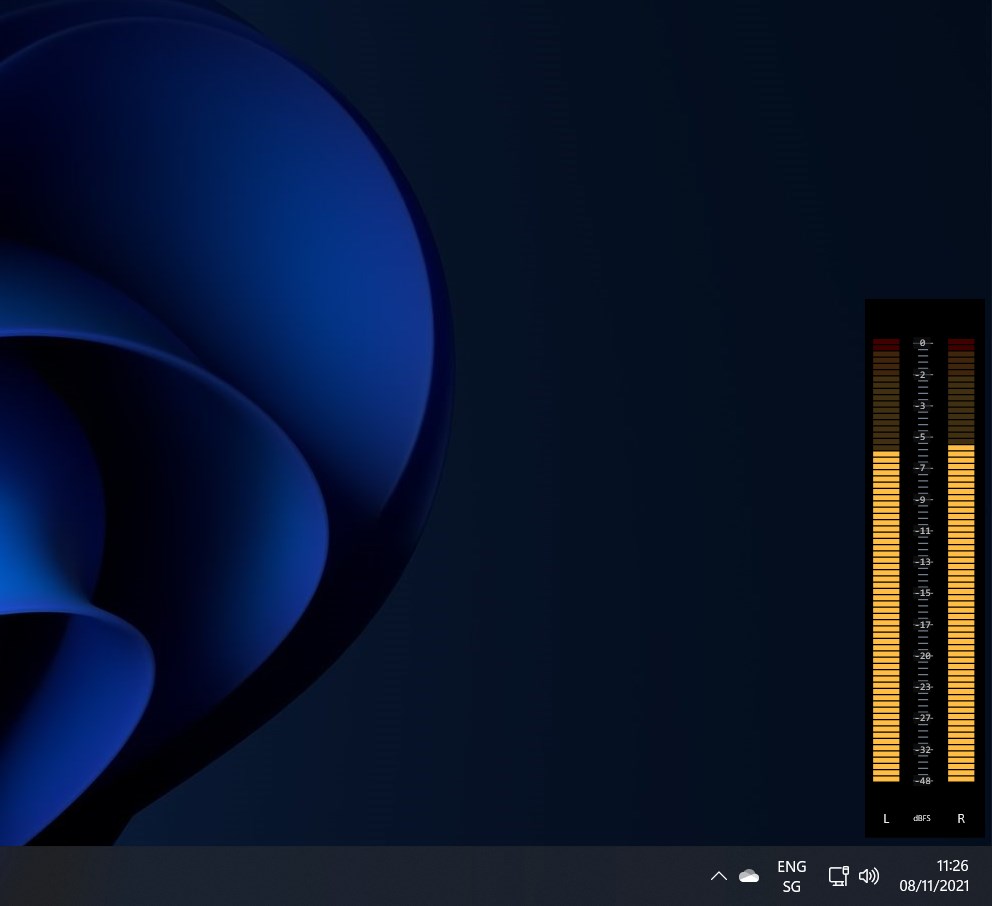
Task: Click the -20 dB mark on the scale
Action: tap(921, 657)
